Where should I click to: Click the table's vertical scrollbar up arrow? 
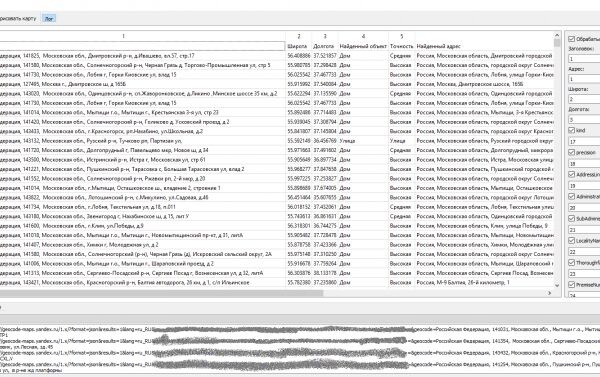pyautogui.click(x=557, y=35)
